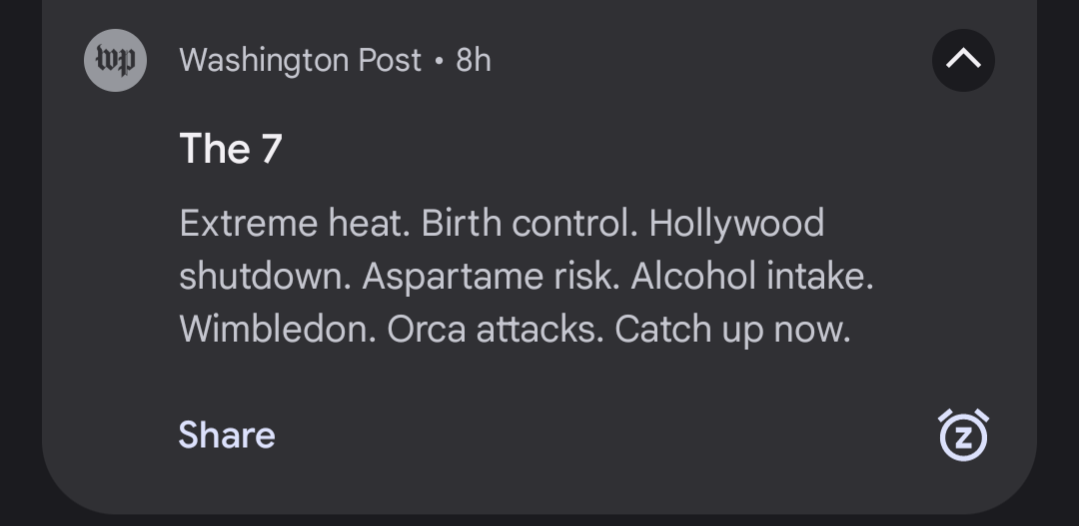The width and height of the screenshot is (1079, 526).
Task: Tap the word shutdown in the summary
Action: tap(266, 276)
